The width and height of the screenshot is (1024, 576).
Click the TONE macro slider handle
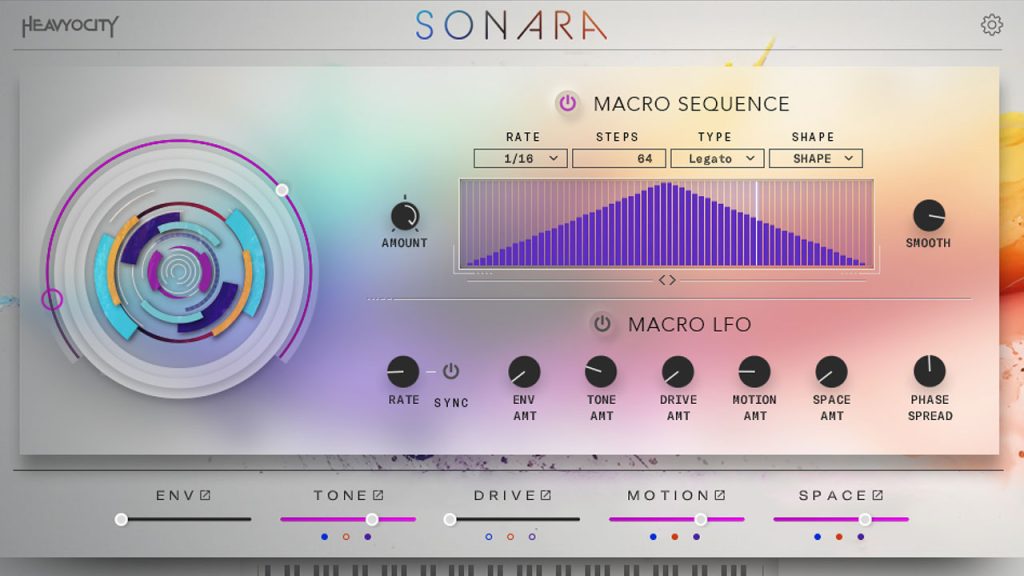(x=372, y=519)
